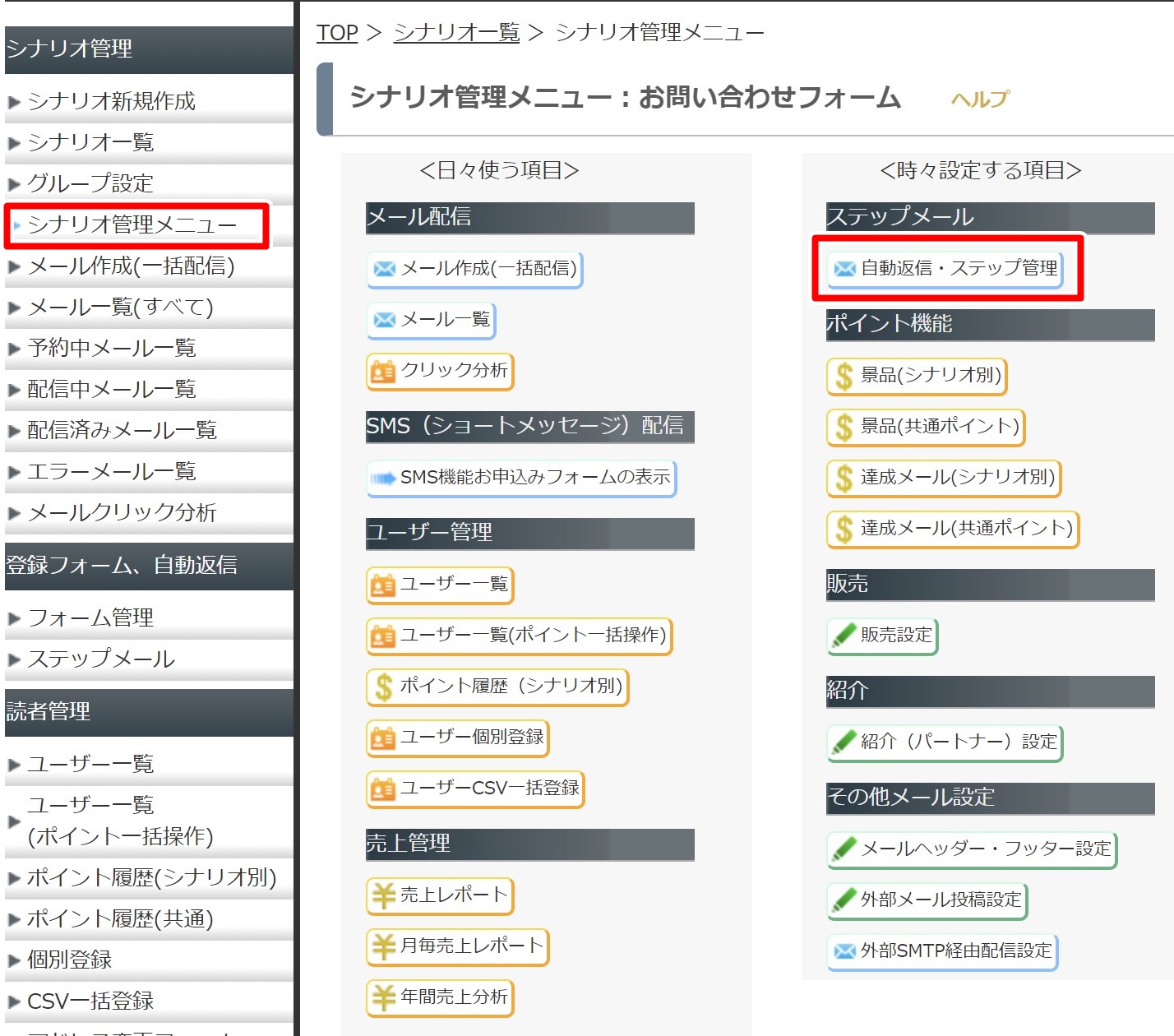This screenshot has height=1036, width=1174.
Task: Click icon on ユーザー一覧(ポイント一括操作) button
Action: (x=383, y=636)
